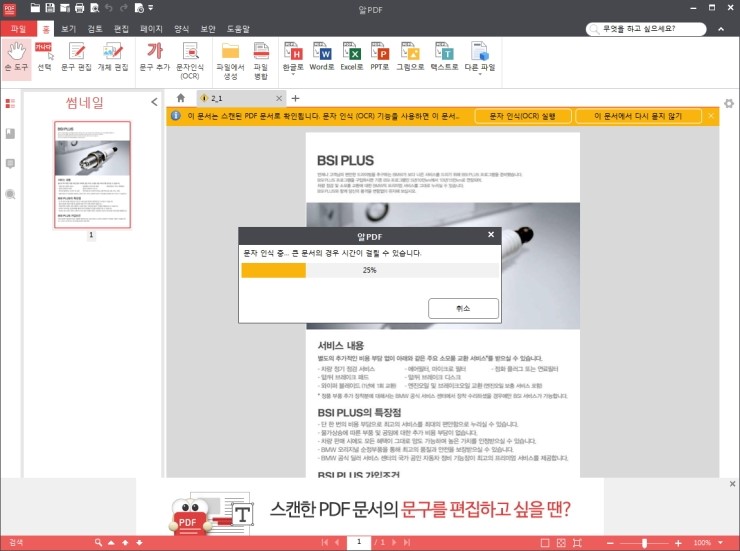Image resolution: width=740 pixels, height=551 pixels.
Task: Switch to single page view in status bar
Action: 545,543
